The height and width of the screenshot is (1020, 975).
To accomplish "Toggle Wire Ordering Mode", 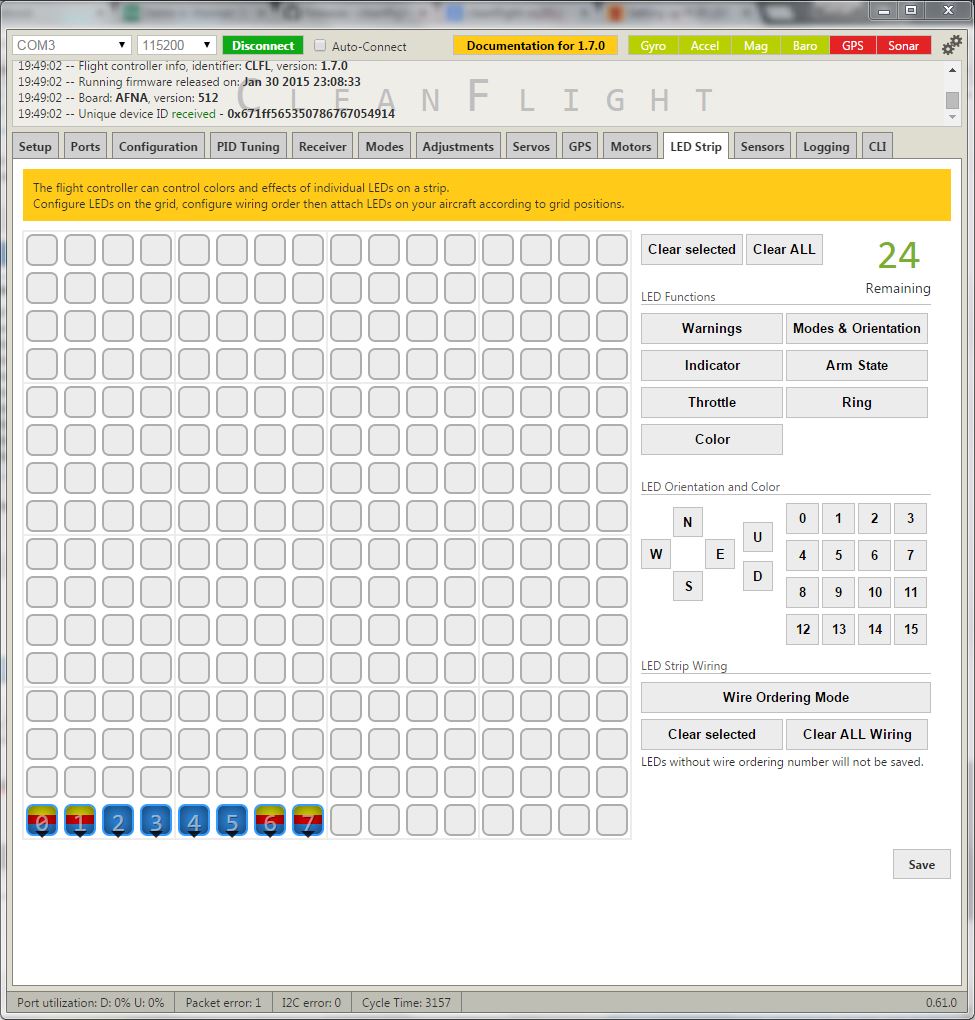I will tap(785, 698).
